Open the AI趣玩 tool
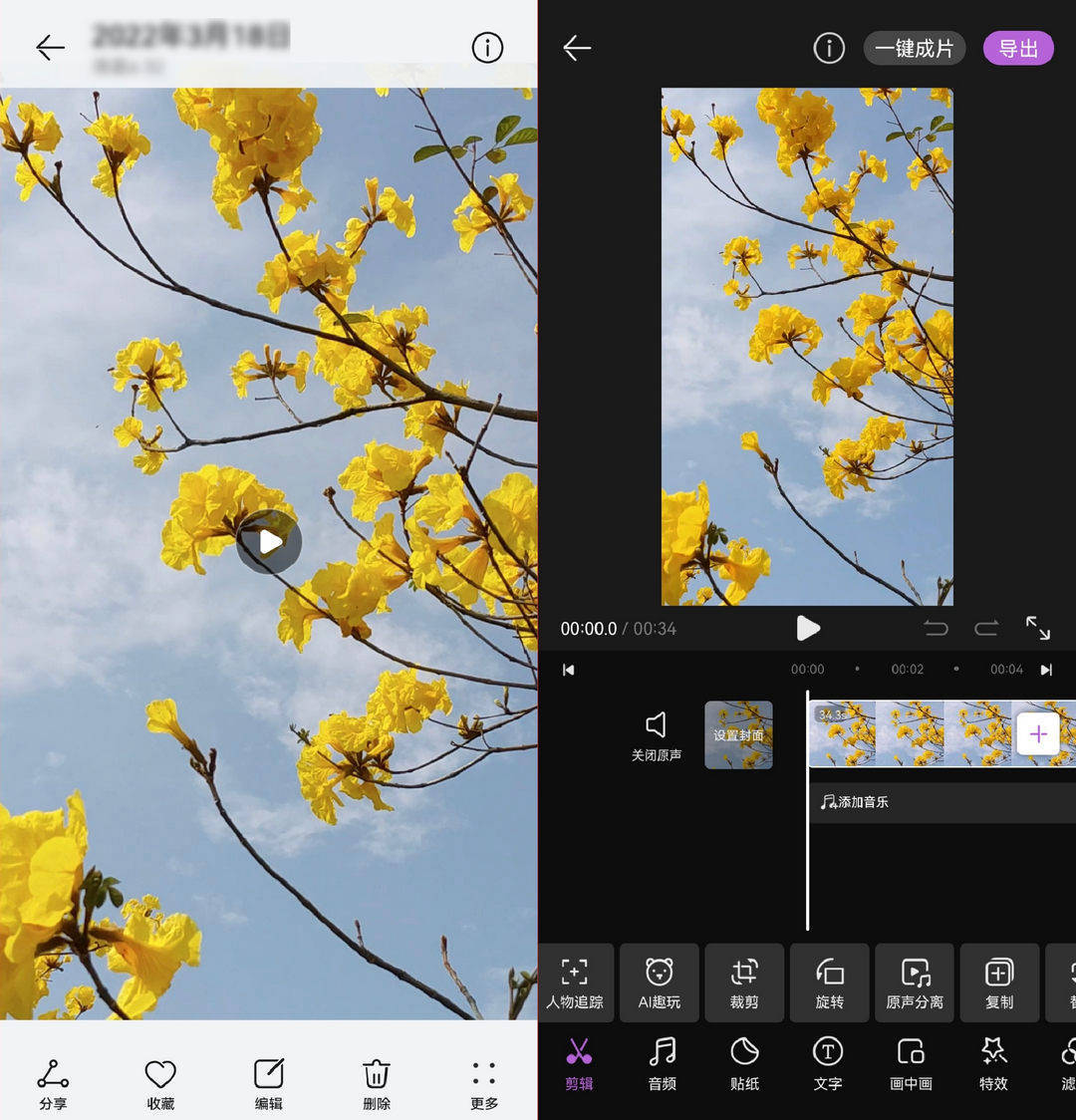This screenshot has height=1120, width=1076. 659,982
